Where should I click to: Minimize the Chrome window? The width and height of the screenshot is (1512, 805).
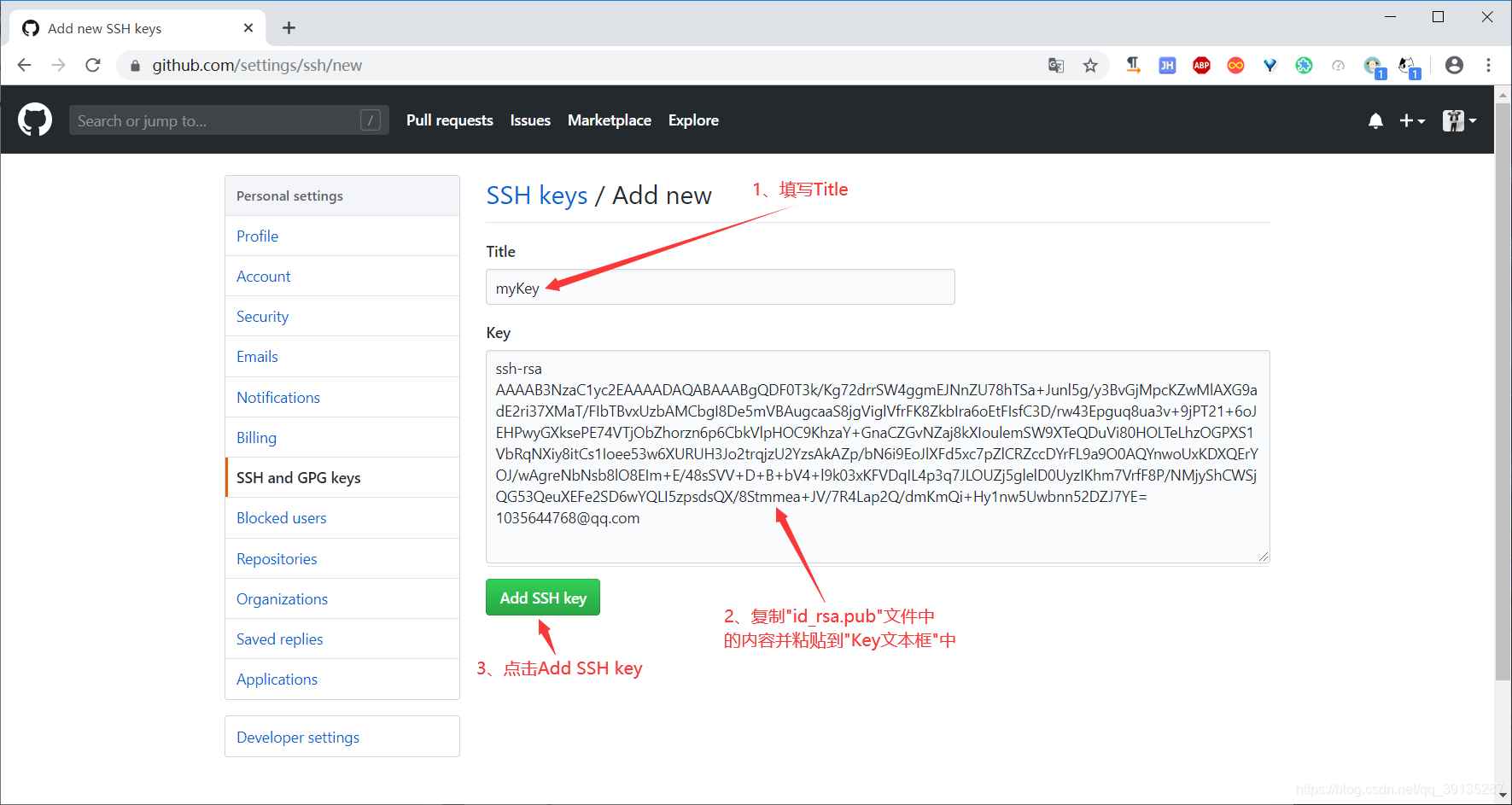pyautogui.click(x=1390, y=17)
